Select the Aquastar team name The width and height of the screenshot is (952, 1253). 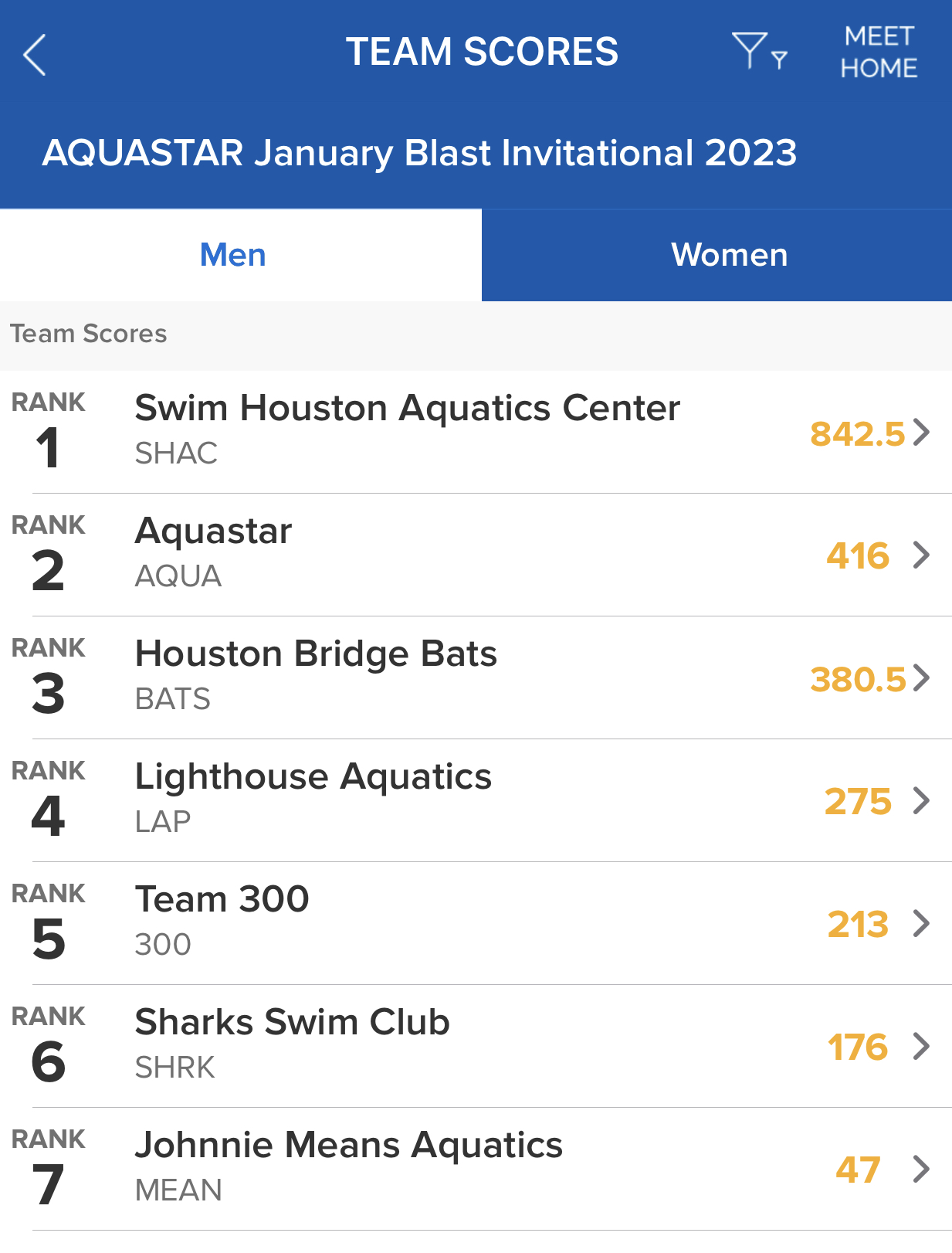click(x=213, y=531)
